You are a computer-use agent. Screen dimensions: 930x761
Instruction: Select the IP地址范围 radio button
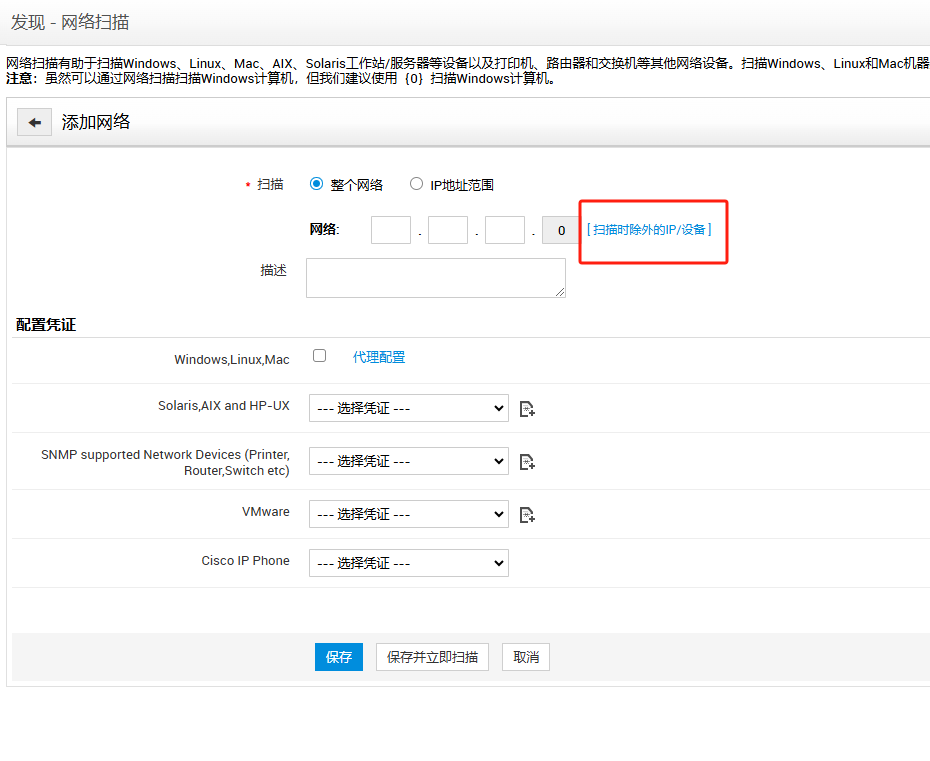417,184
